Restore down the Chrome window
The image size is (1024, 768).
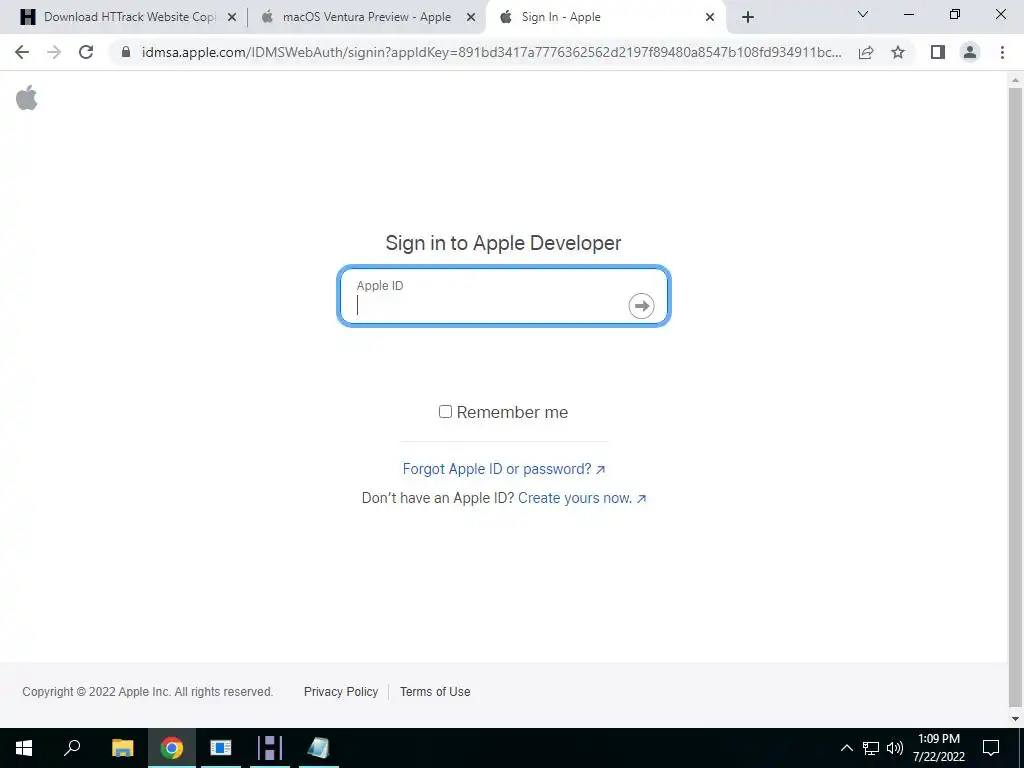[955, 14]
